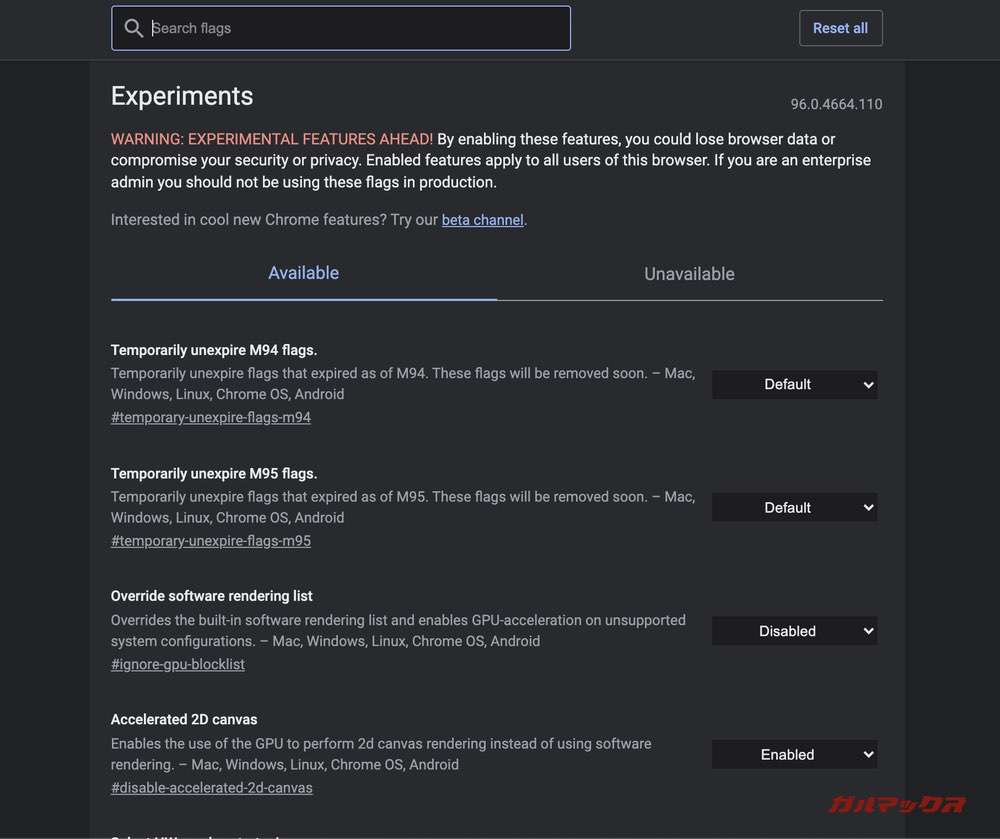1000x839 pixels.
Task: Open the beta channel link
Action: [482, 220]
